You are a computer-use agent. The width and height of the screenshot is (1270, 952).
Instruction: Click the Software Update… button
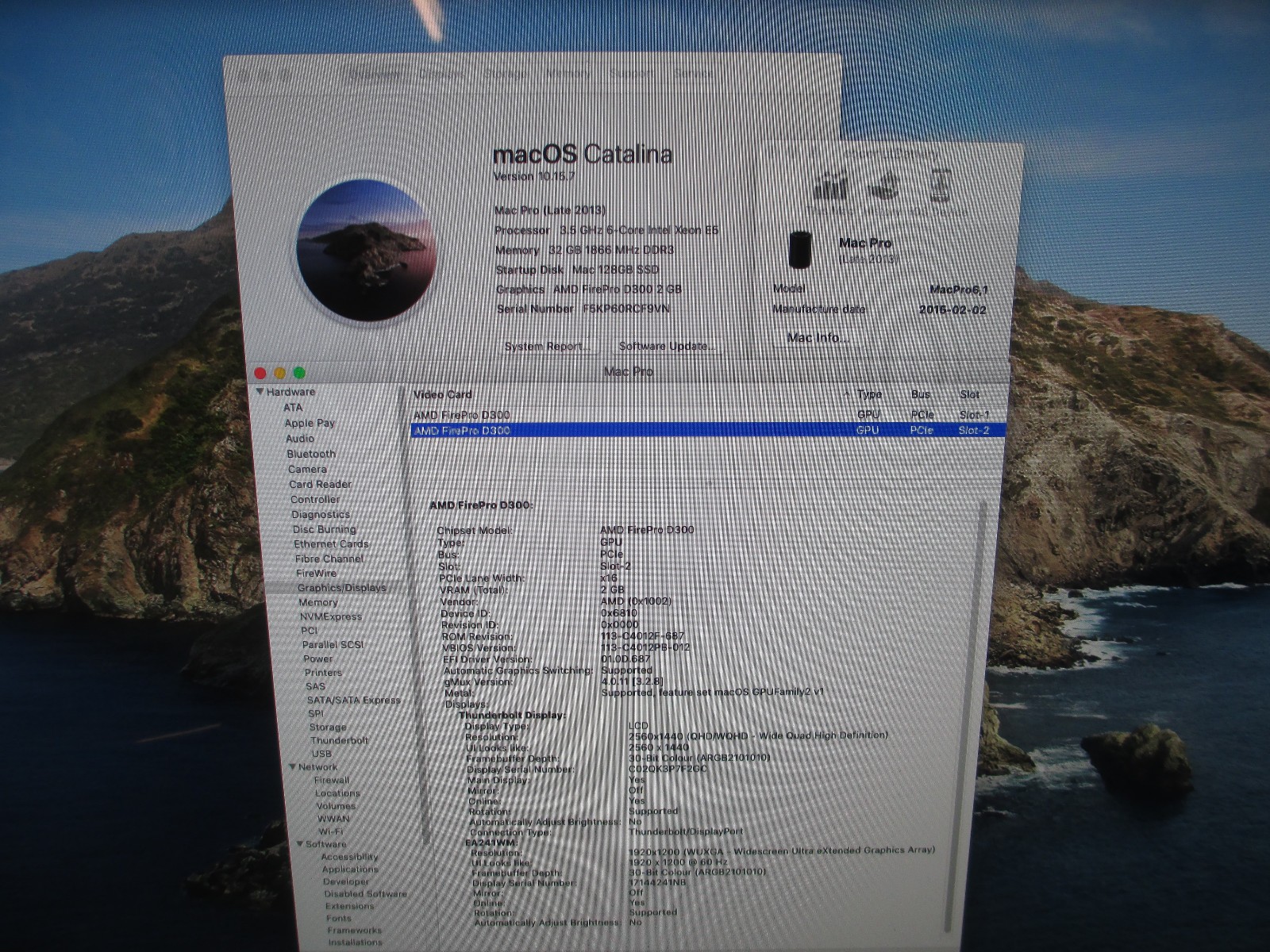click(x=668, y=346)
